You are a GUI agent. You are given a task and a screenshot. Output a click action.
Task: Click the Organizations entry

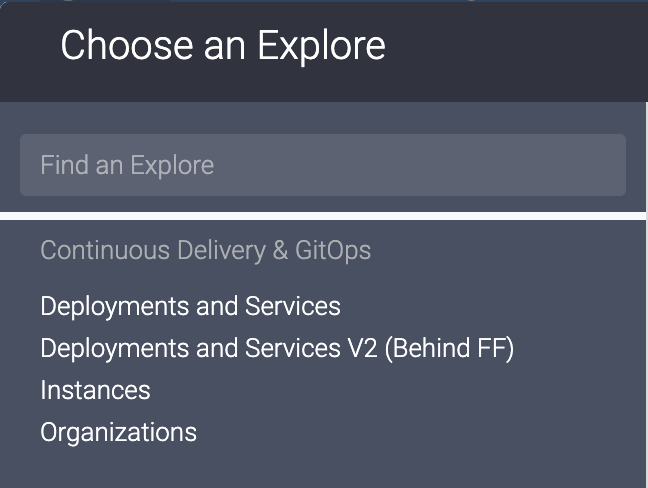[x=118, y=432]
